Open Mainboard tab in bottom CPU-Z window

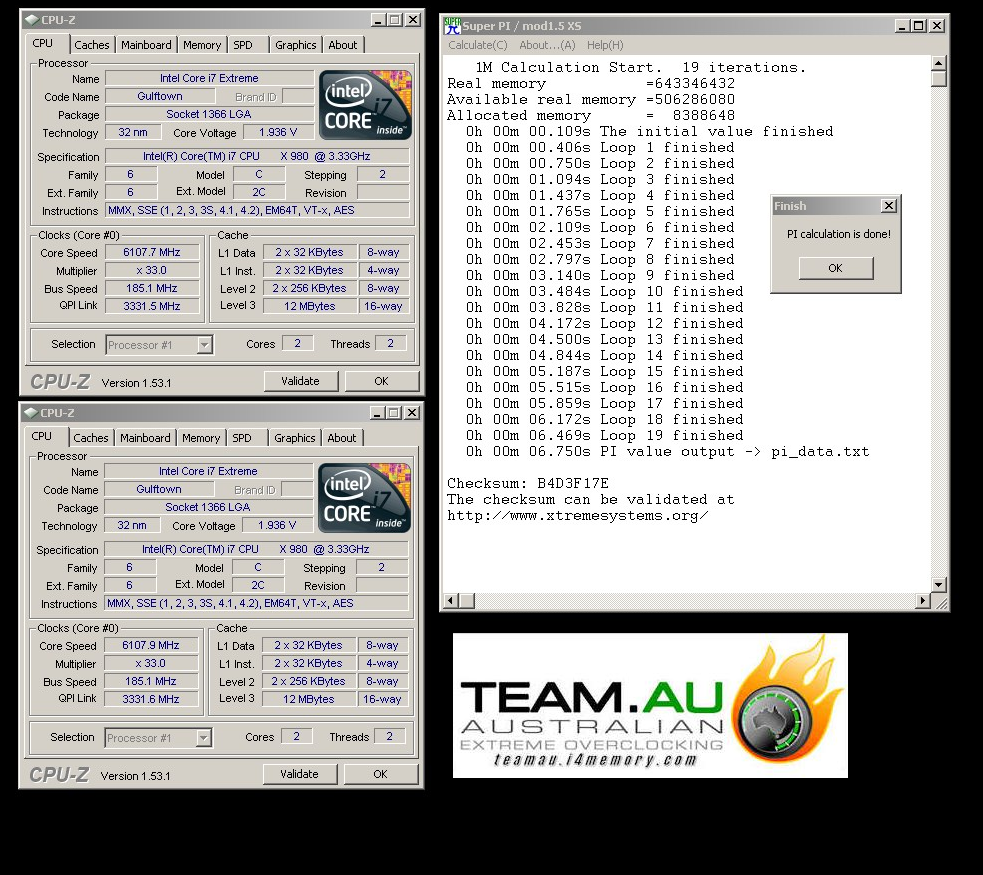pos(145,438)
